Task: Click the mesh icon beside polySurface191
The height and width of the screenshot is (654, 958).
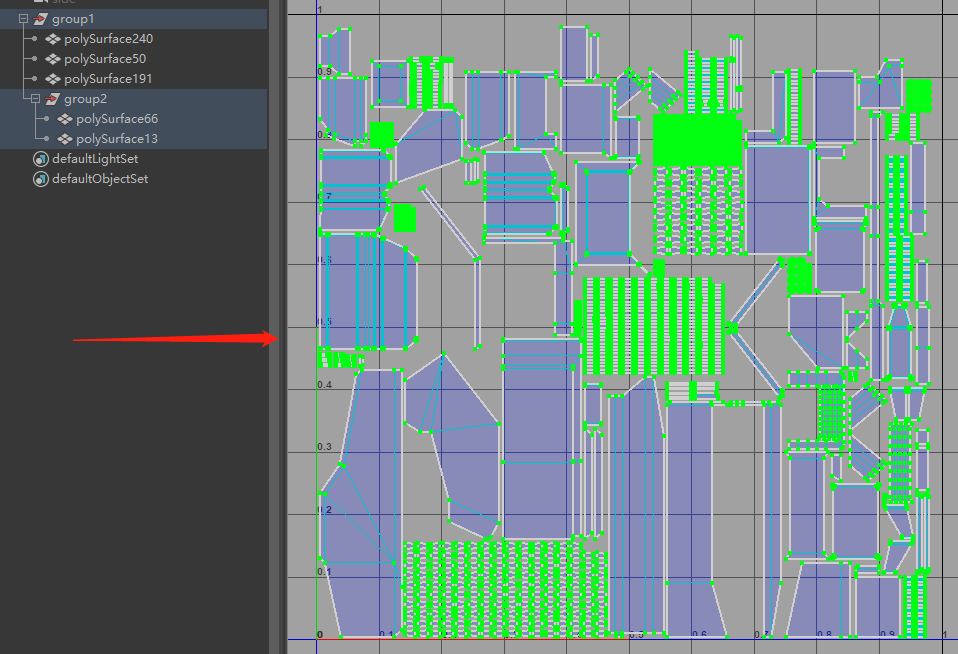Action: click(55, 78)
